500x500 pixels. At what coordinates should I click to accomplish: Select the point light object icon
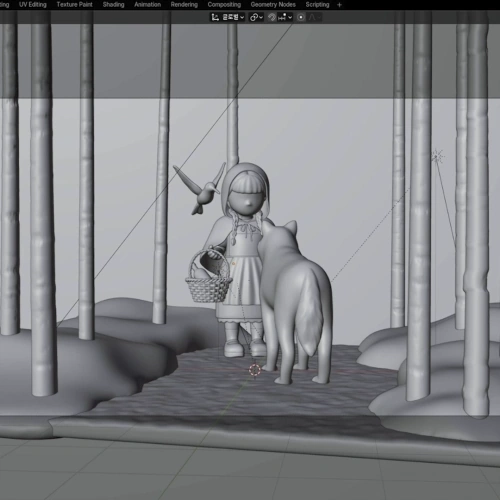pyautogui.click(x=437, y=156)
